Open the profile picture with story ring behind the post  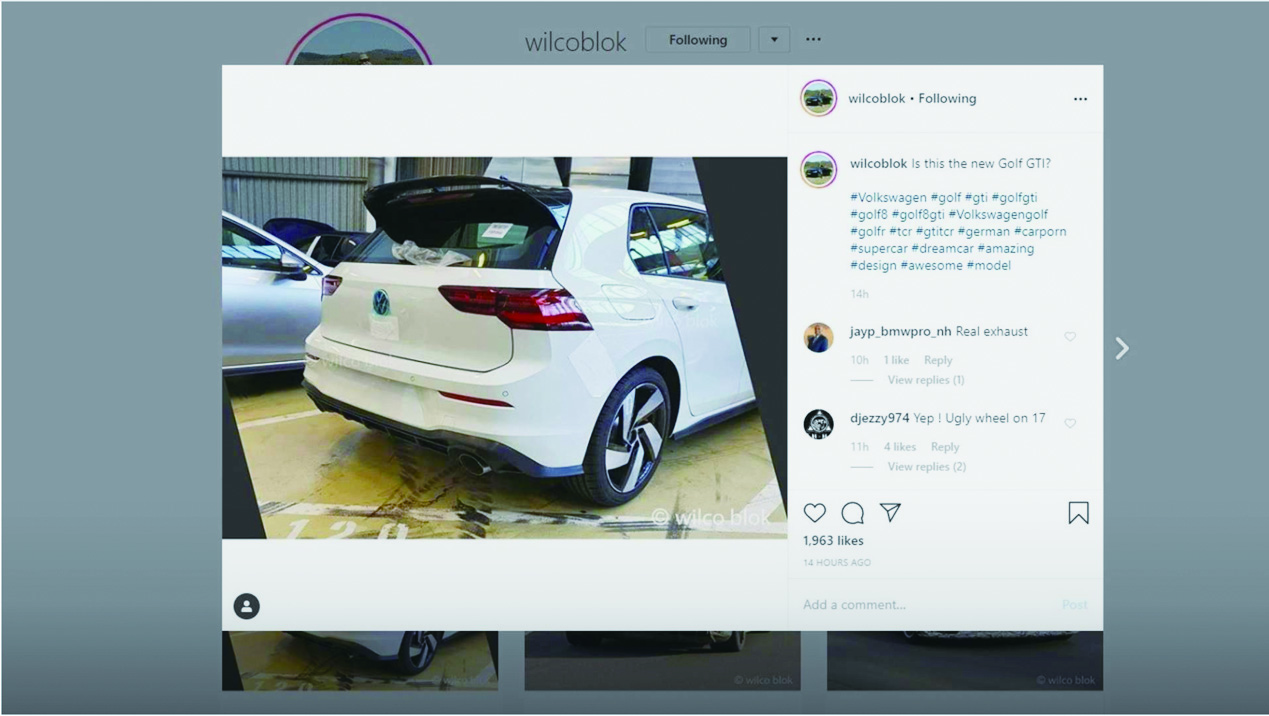point(358,42)
